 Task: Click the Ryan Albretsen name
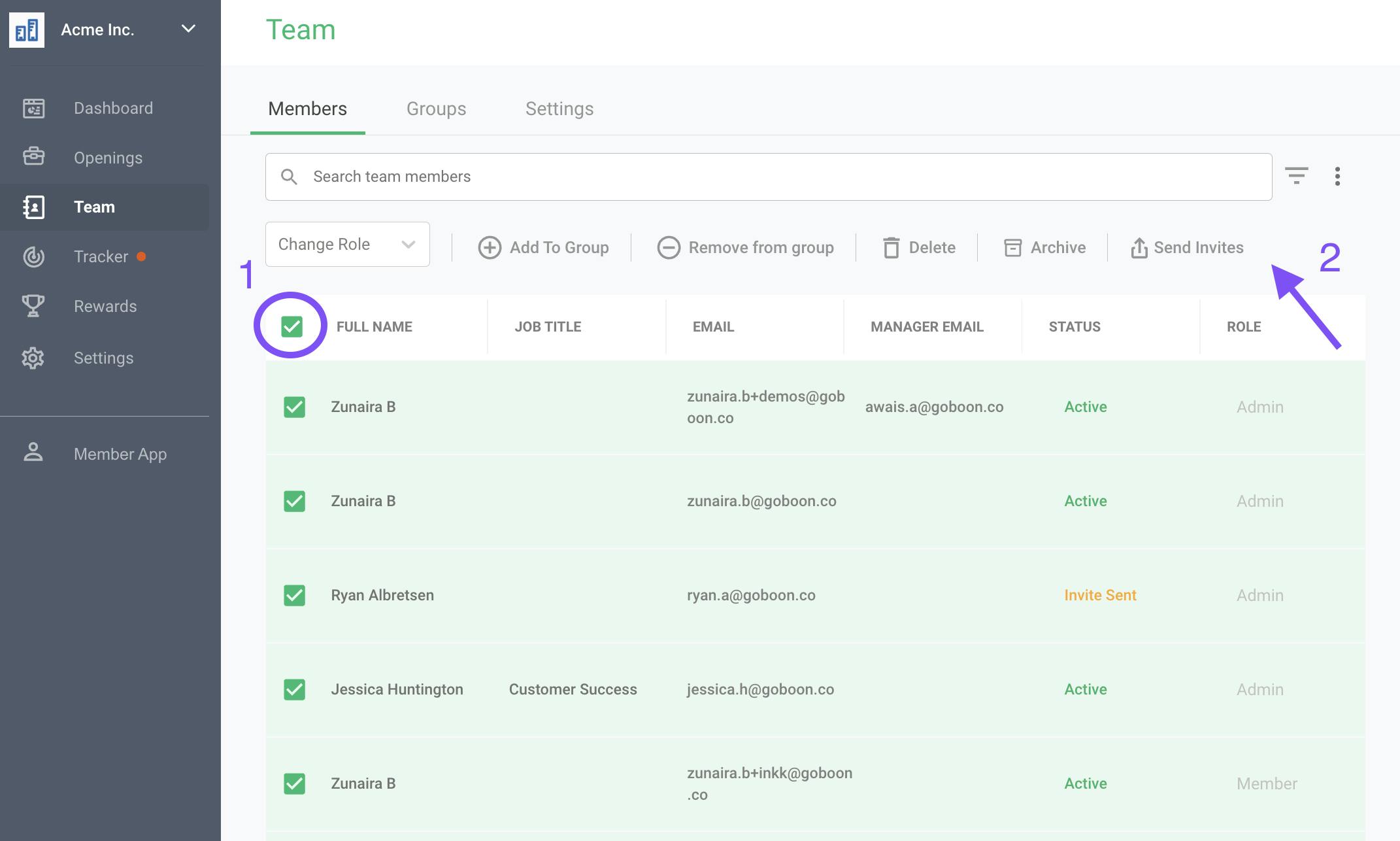[382, 595]
